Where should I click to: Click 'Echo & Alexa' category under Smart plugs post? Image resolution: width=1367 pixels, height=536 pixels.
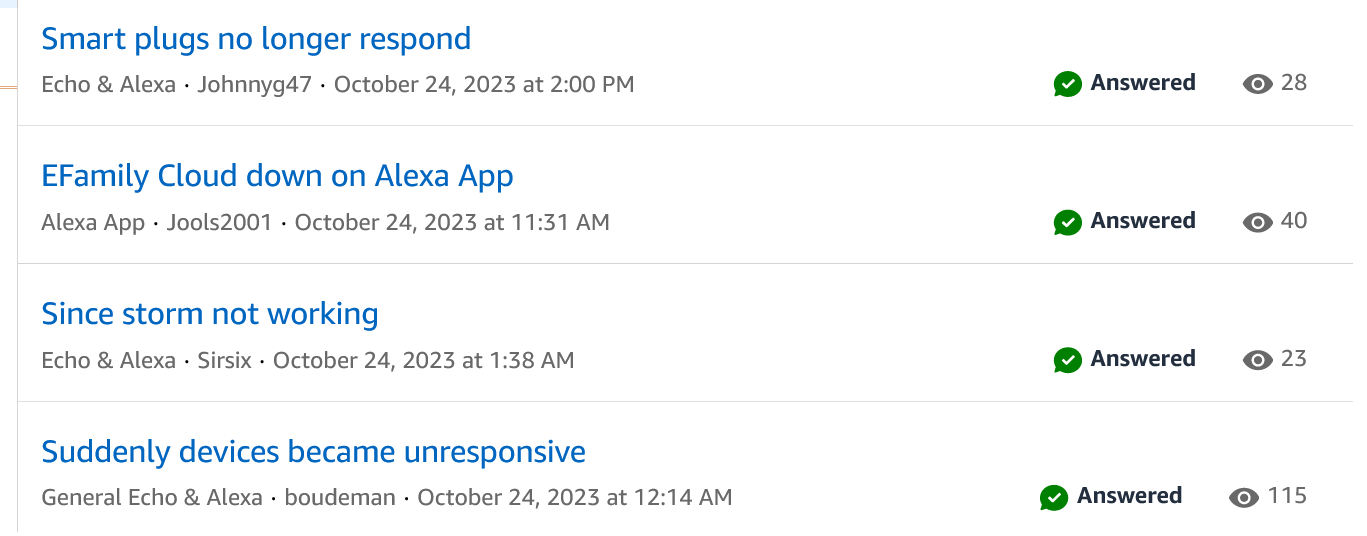click(x=108, y=84)
